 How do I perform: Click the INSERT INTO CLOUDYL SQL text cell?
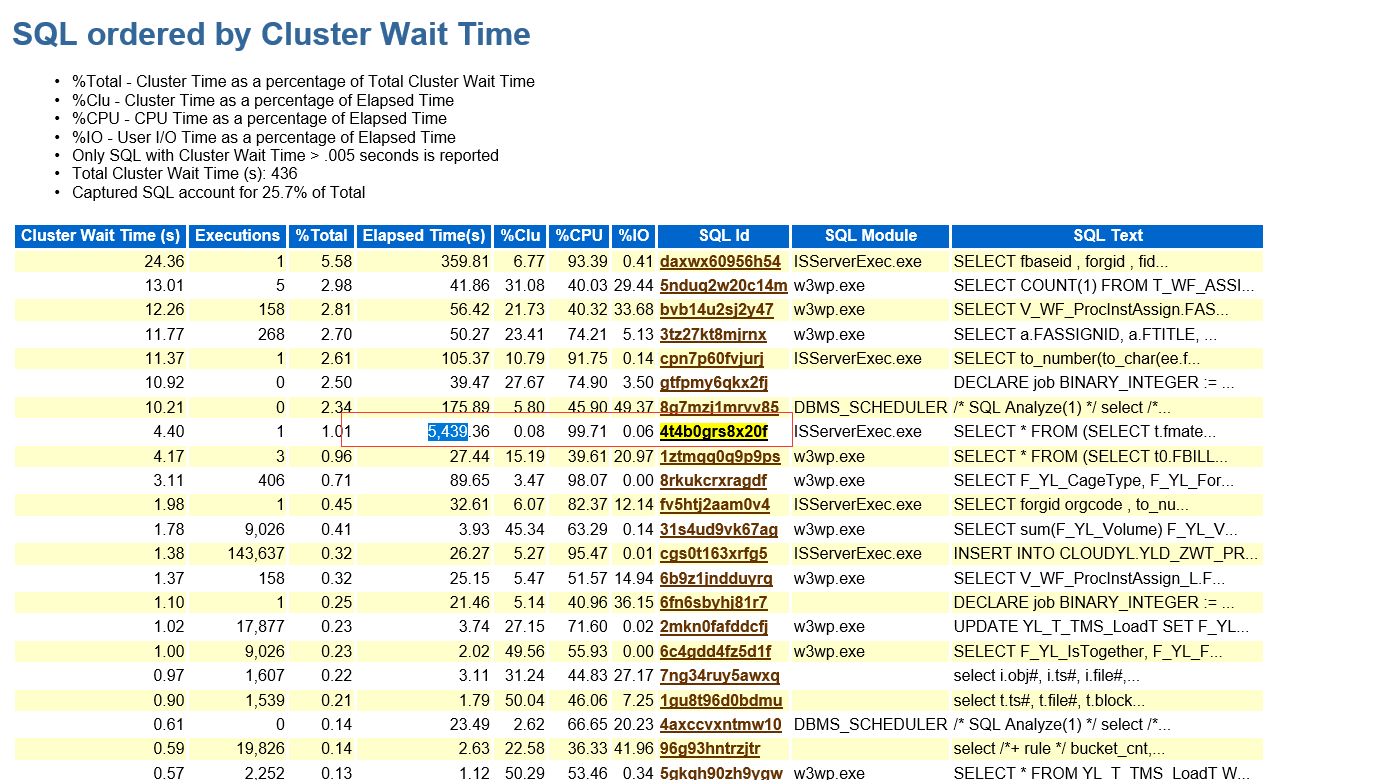click(x=1105, y=554)
